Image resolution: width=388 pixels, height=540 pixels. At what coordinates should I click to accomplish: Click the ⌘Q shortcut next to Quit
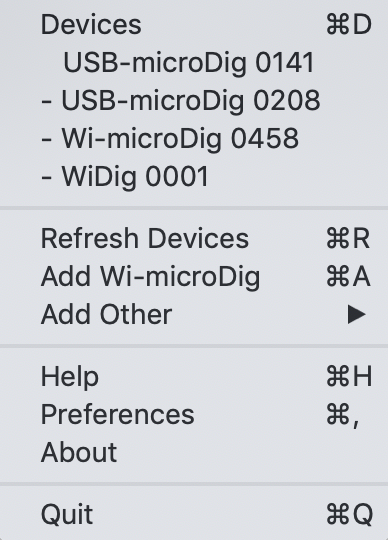point(349,515)
